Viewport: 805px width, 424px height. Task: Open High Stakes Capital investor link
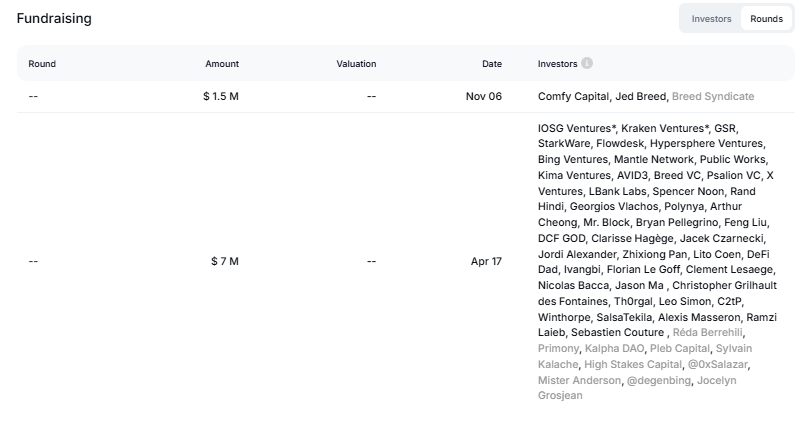[x=633, y=364]
